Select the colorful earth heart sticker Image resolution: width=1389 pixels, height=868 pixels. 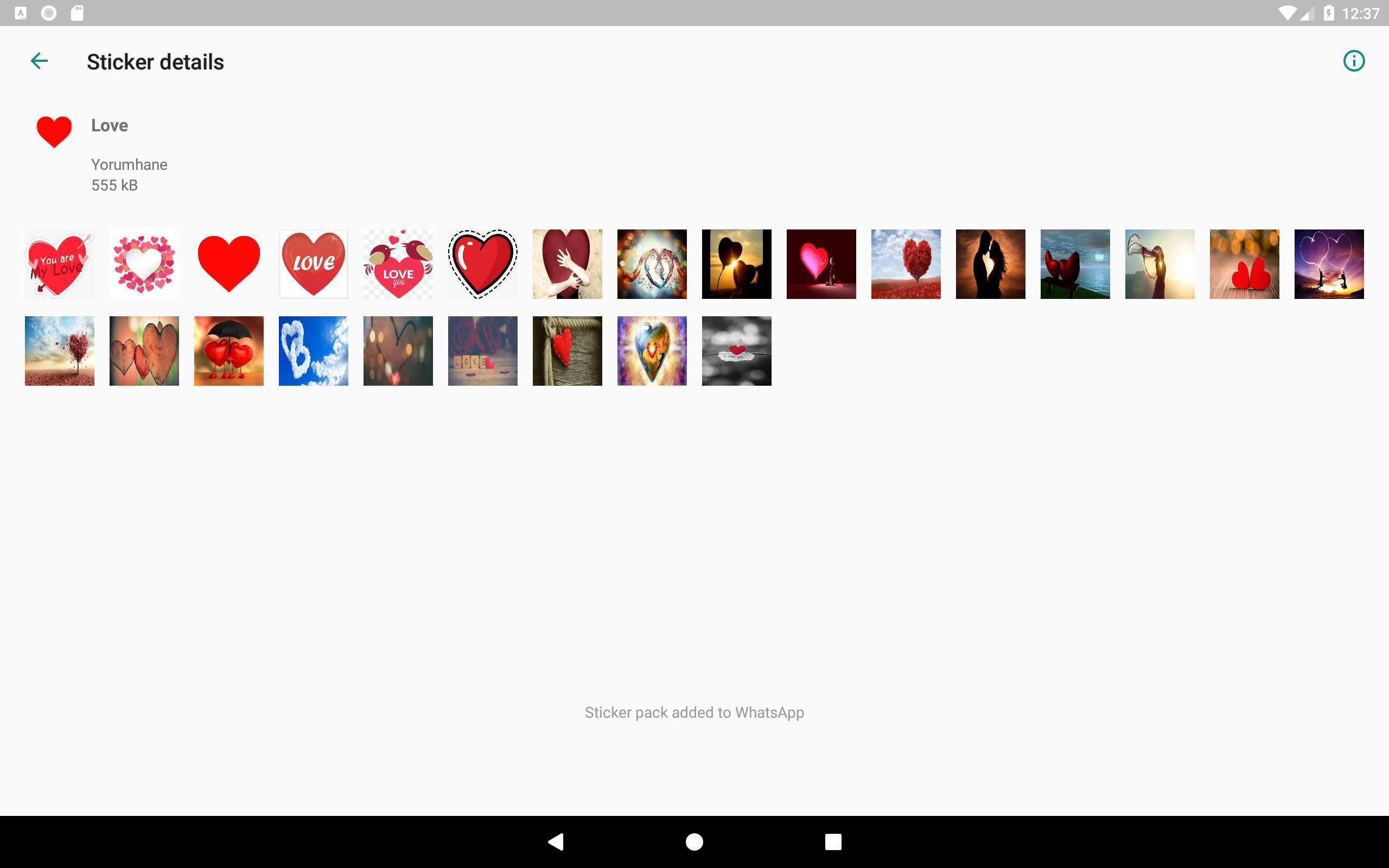pyautogui.click(x=652, y=351)
